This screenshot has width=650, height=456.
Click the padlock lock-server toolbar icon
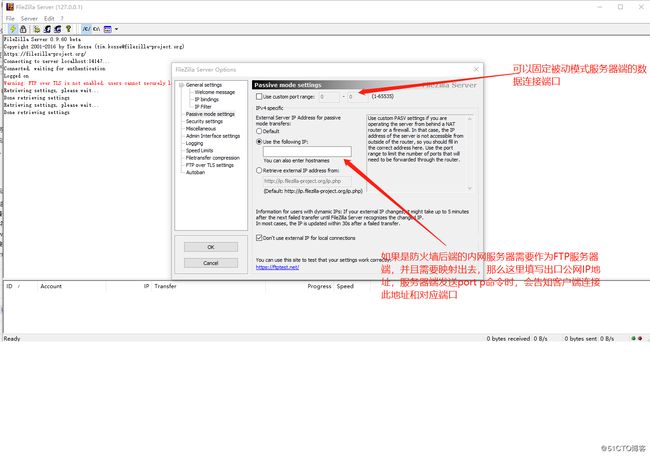23,29
